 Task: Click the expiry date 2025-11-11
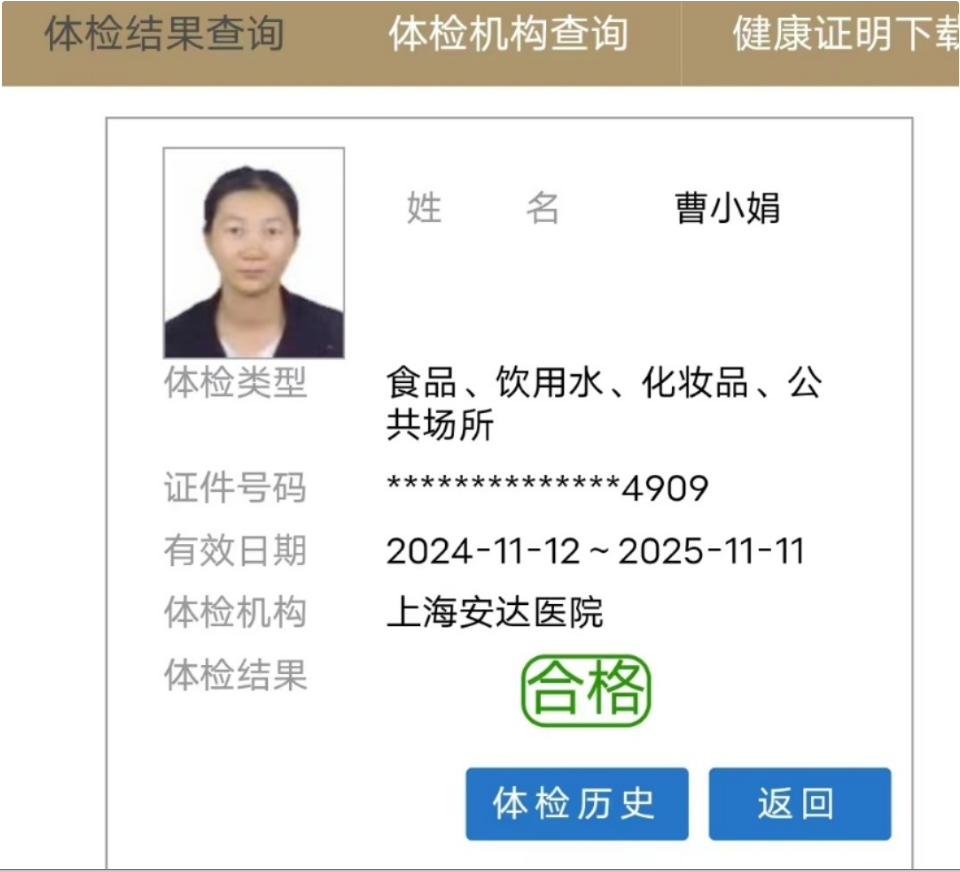pos(711,551)
